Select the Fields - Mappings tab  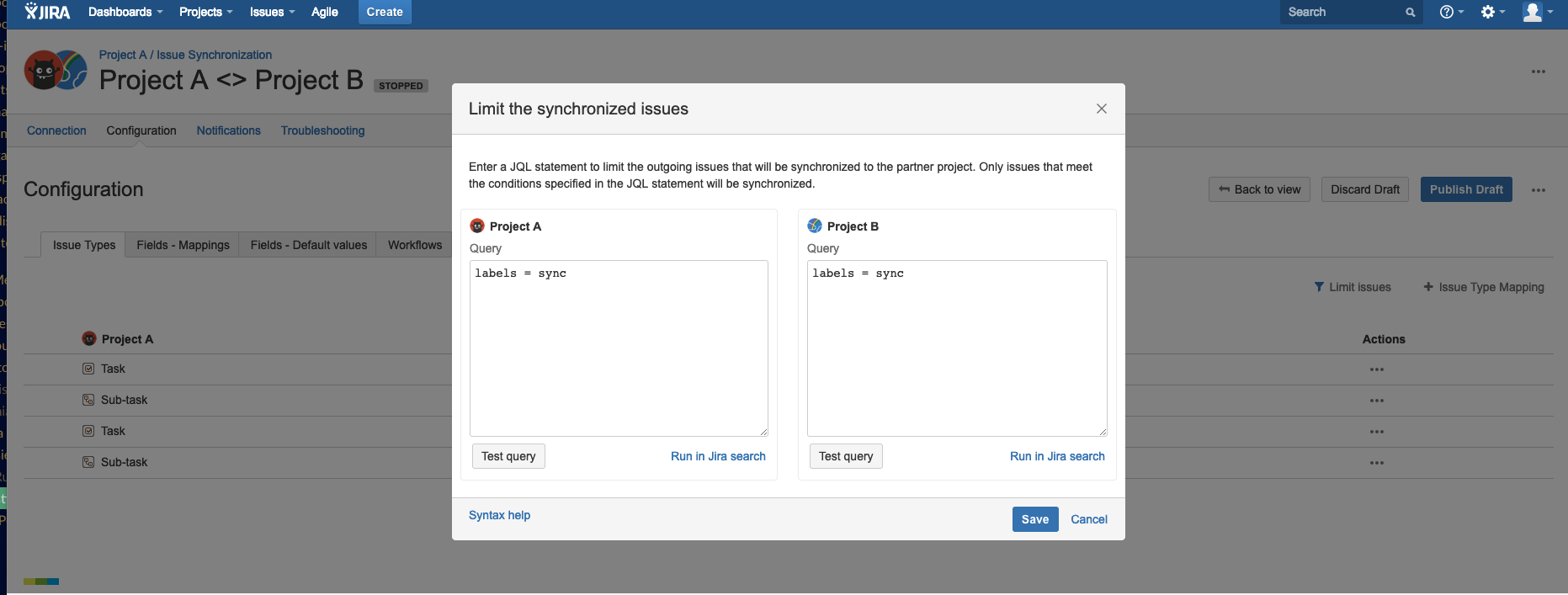(x=183, y=245)
